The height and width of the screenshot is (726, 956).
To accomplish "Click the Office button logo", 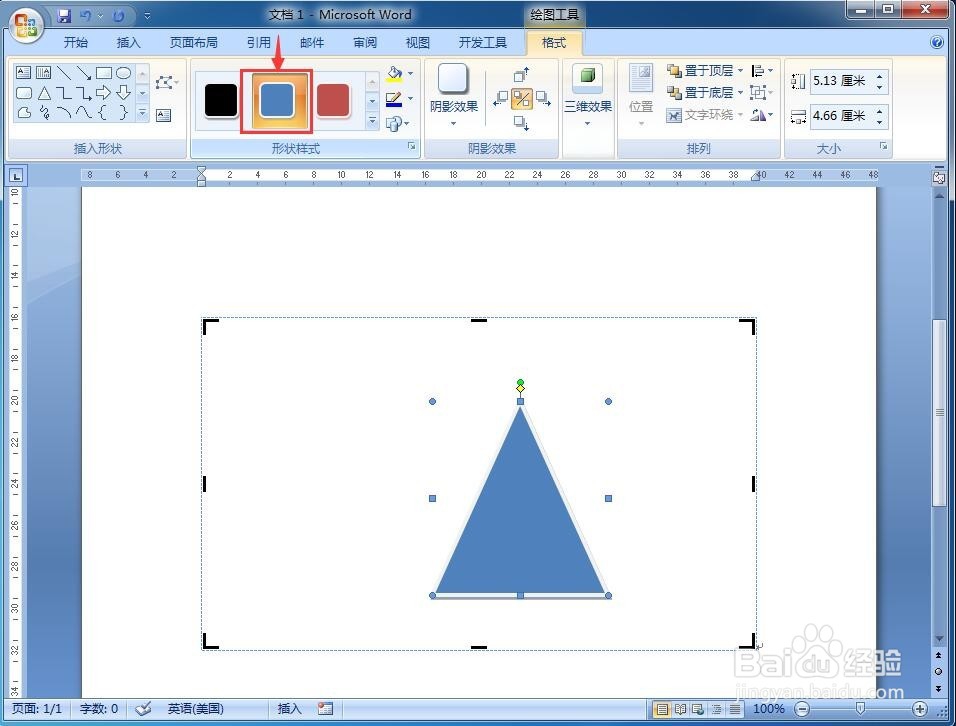I will pos(26,26).
